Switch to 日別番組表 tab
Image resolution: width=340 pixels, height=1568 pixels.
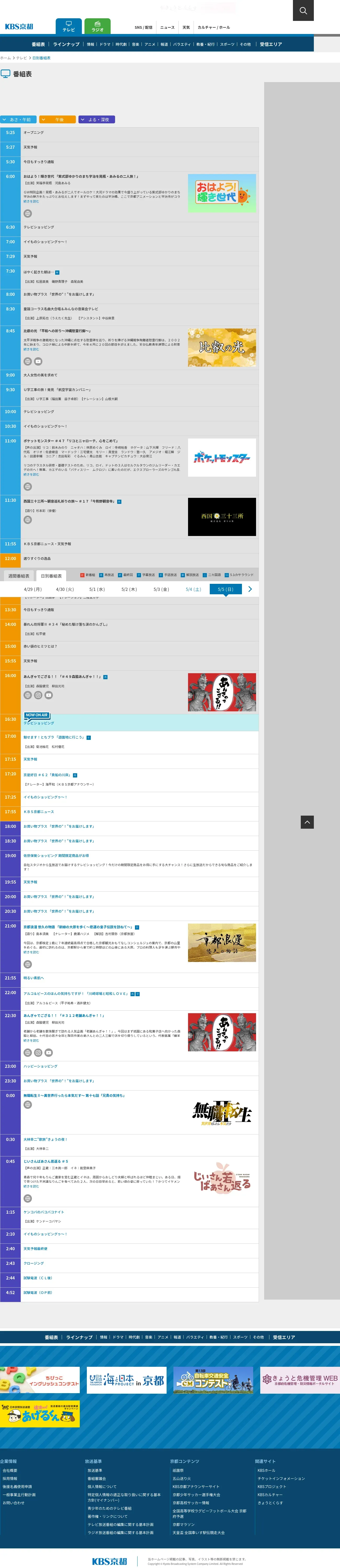[x=51, y=576]
